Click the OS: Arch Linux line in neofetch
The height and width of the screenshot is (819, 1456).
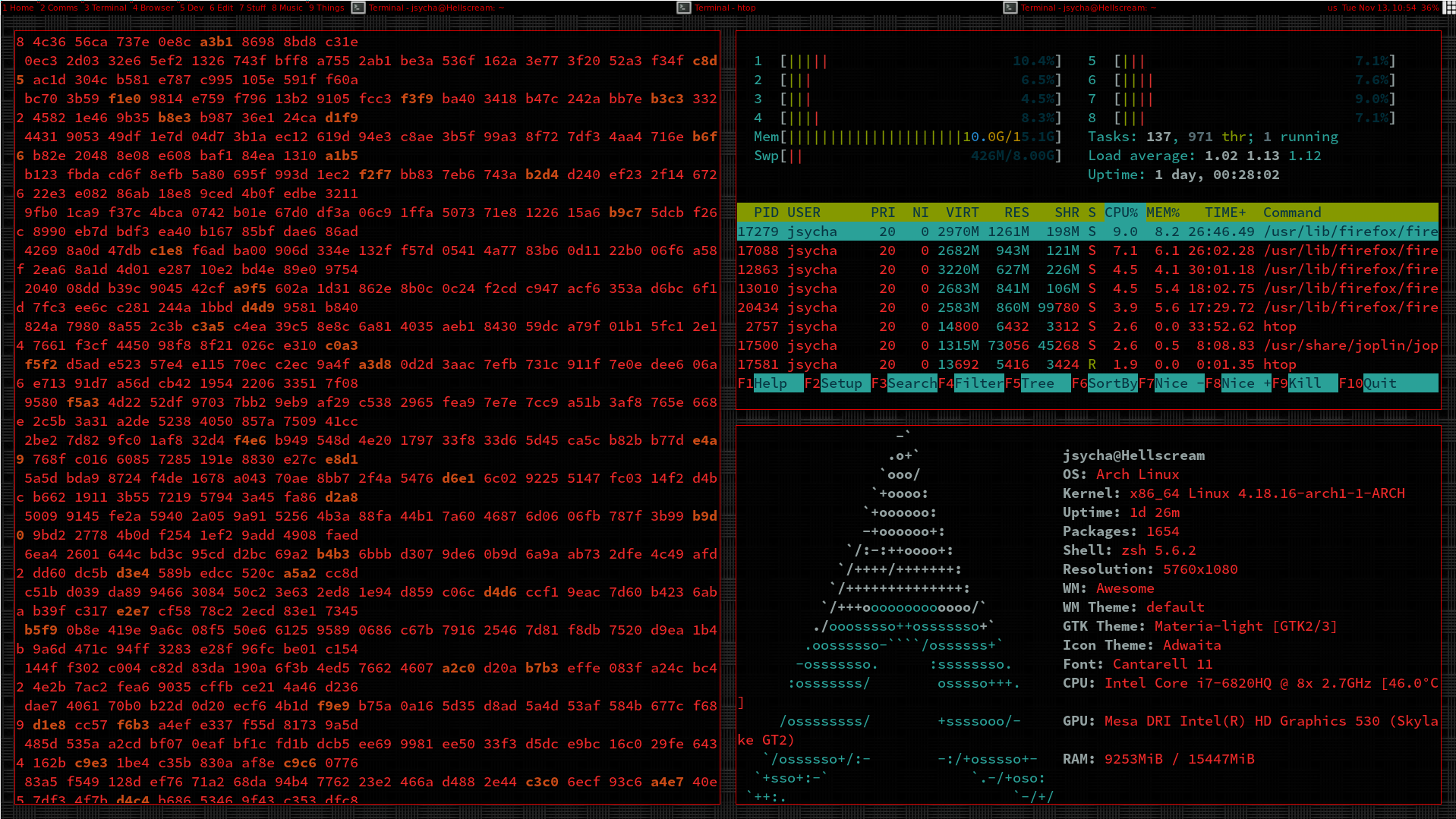1121,474
